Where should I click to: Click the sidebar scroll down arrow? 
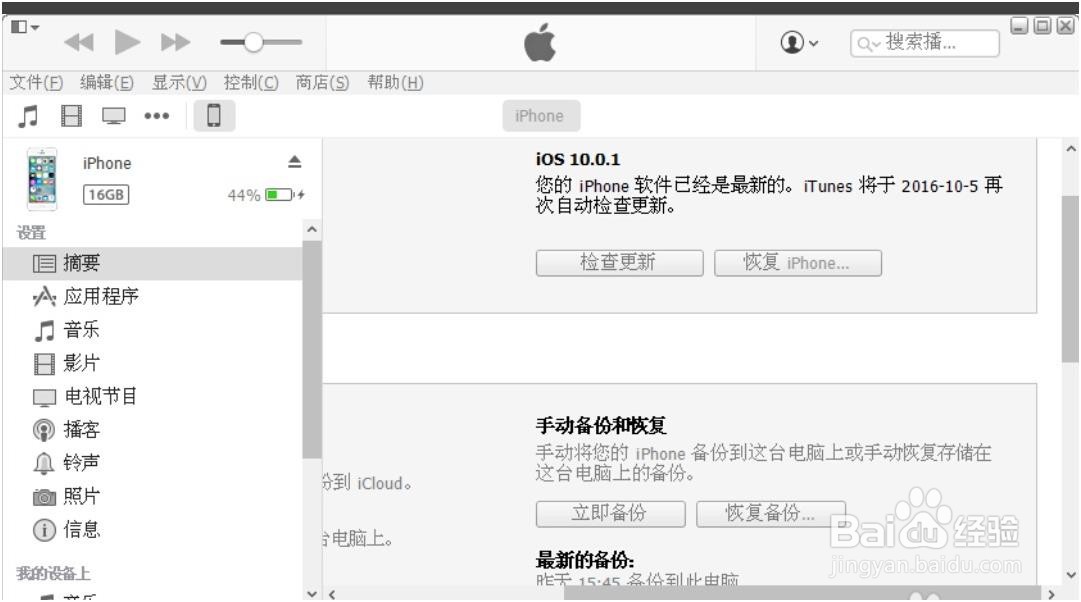click(312, 594)
